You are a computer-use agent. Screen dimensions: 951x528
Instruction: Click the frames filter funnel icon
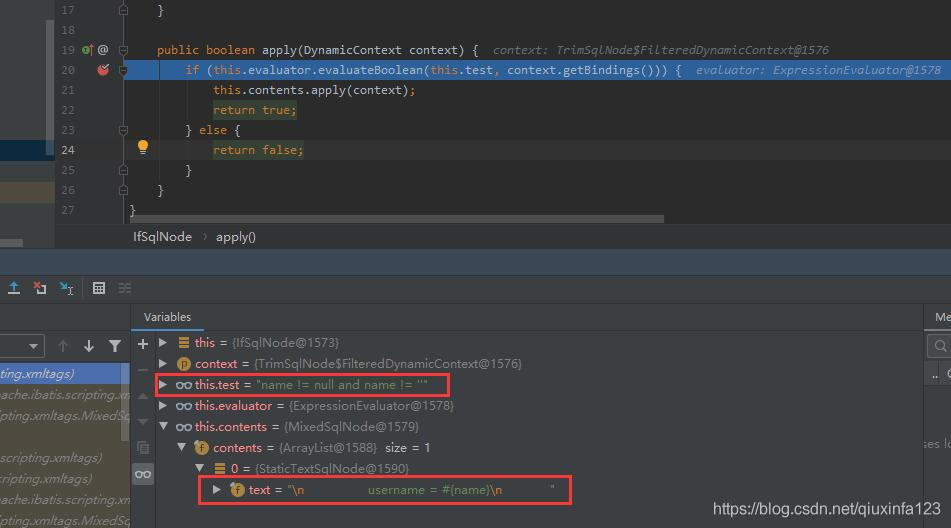115,346
